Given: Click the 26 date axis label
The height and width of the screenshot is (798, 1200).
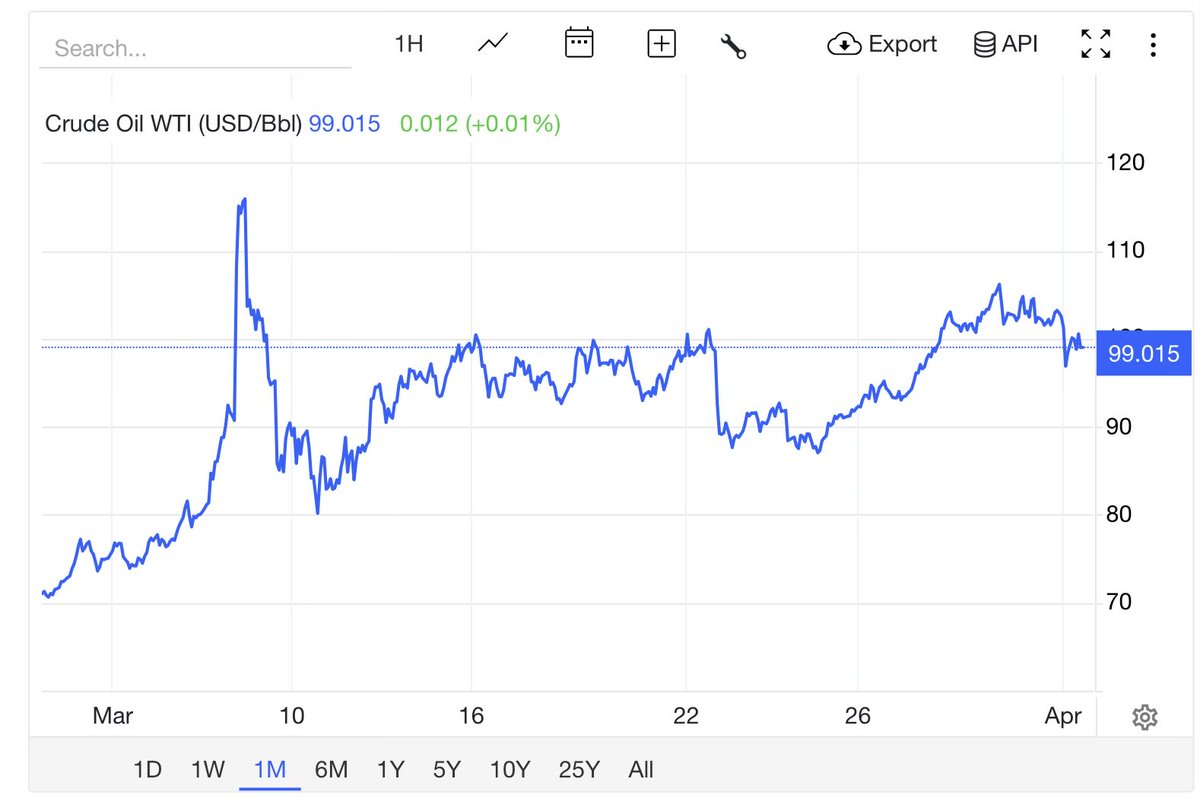Looking at the screenshot, I should click(858, 716).
